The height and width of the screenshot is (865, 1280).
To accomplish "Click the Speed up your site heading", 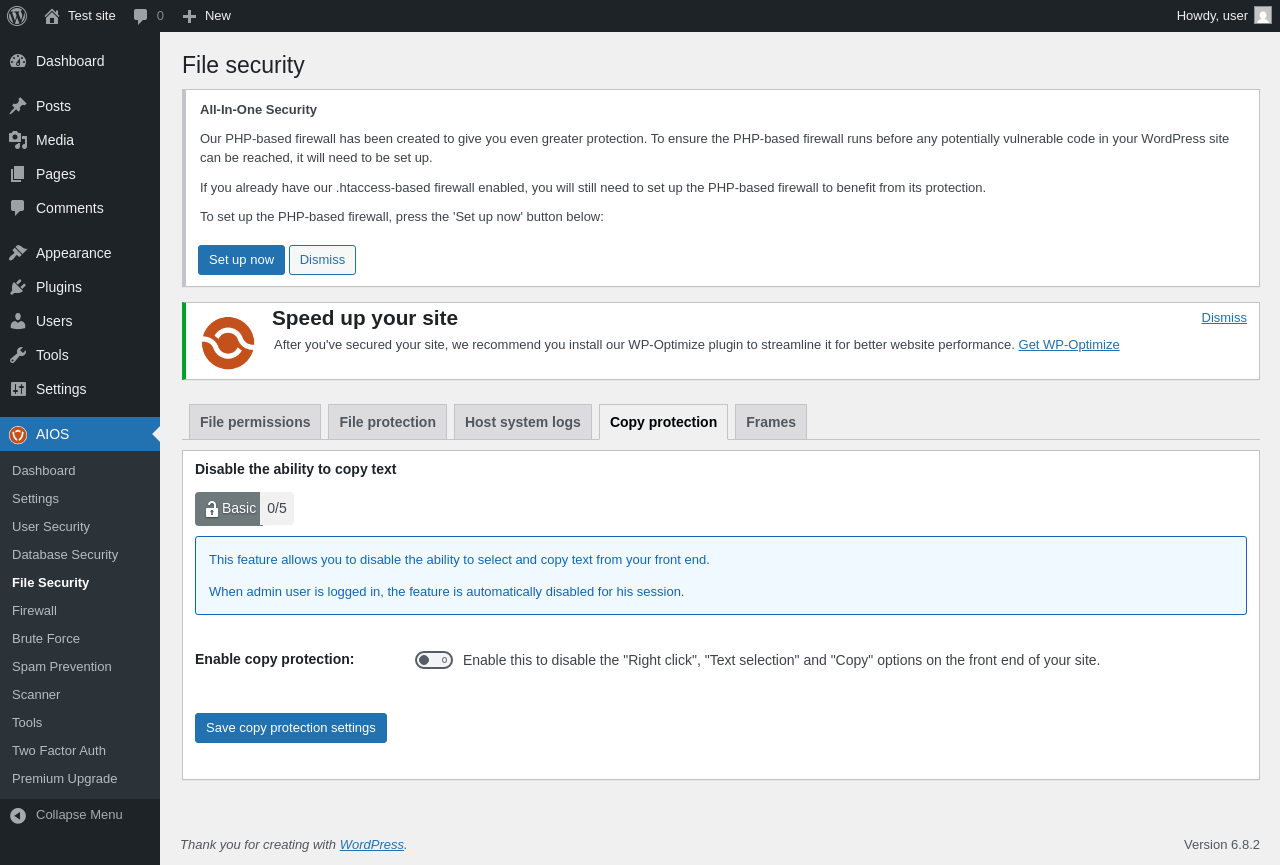I will click(x=365, y=318).
